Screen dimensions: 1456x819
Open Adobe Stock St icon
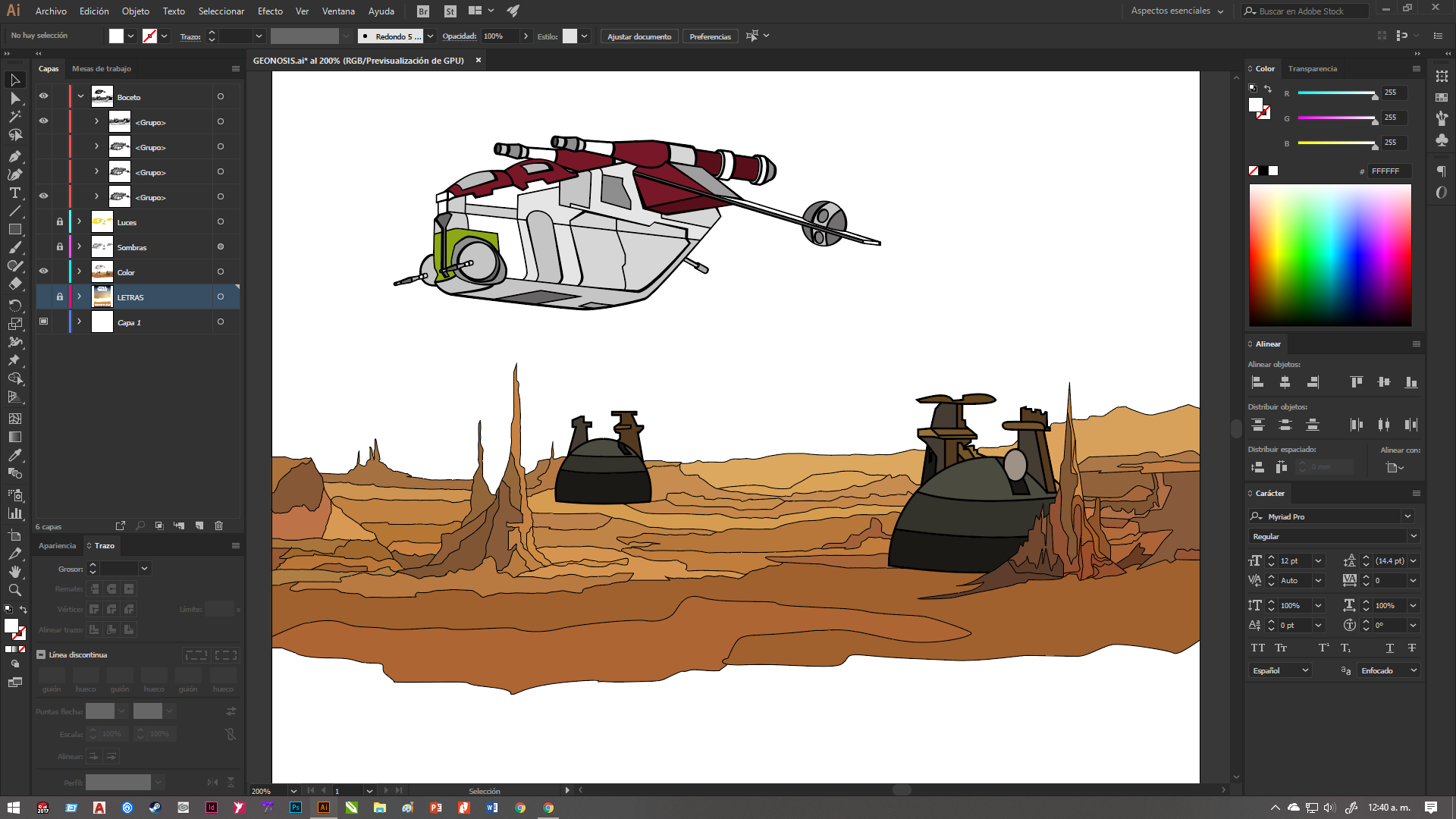450,11
